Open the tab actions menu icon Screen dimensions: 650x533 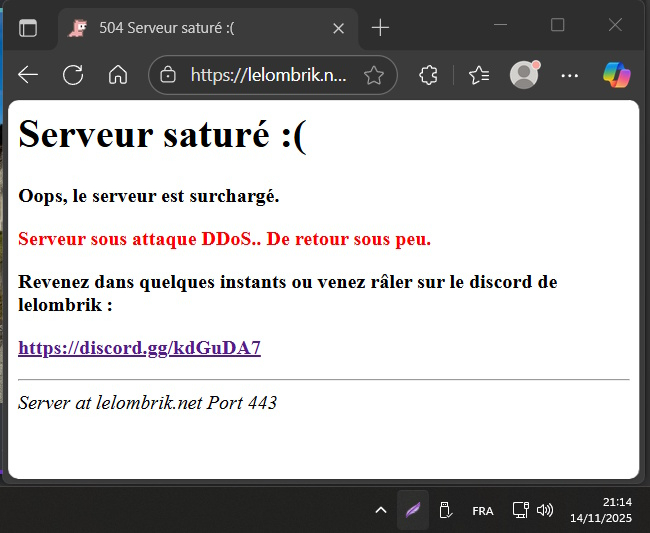click(28, 28)
